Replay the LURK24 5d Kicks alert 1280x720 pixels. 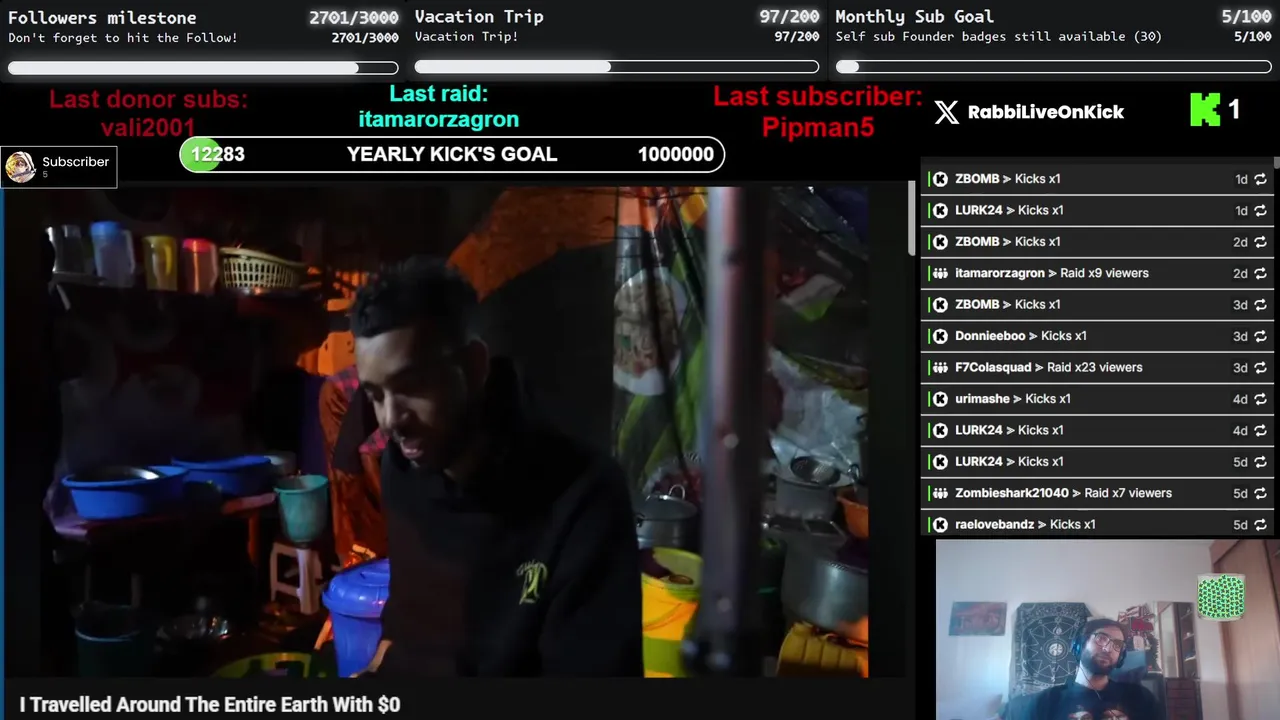1260,462
